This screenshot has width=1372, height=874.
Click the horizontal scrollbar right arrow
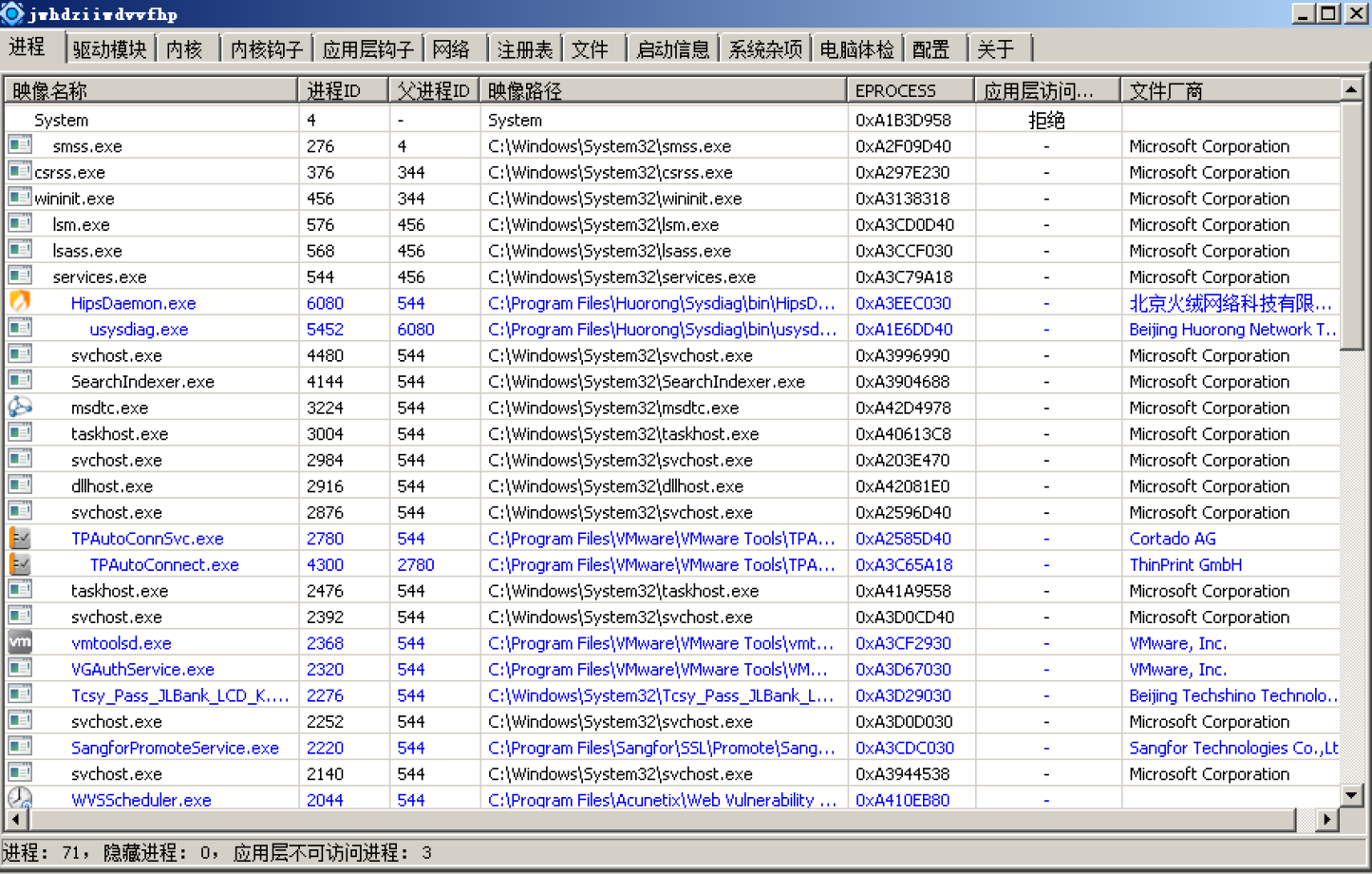[1328, 819]
